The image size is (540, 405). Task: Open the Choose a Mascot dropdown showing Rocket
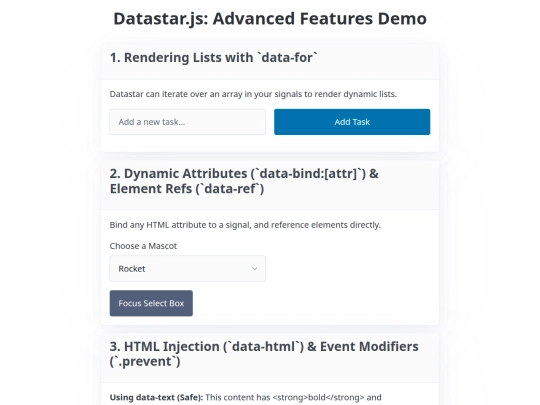187,269
